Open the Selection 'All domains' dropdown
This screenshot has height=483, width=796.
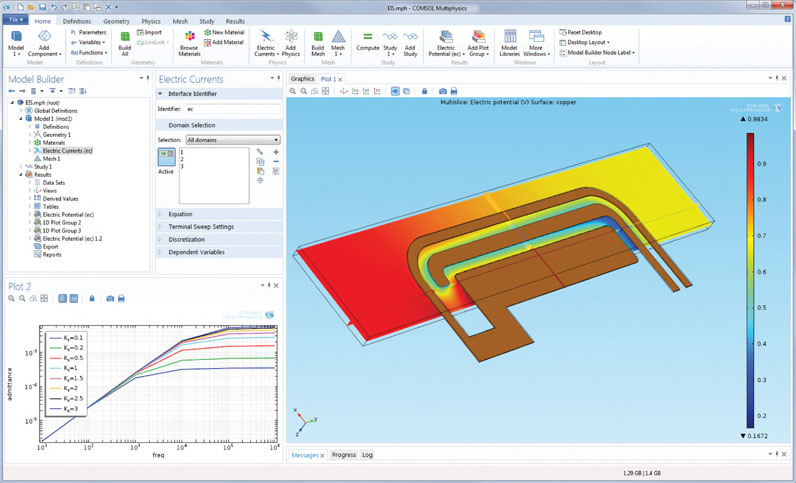233,140
